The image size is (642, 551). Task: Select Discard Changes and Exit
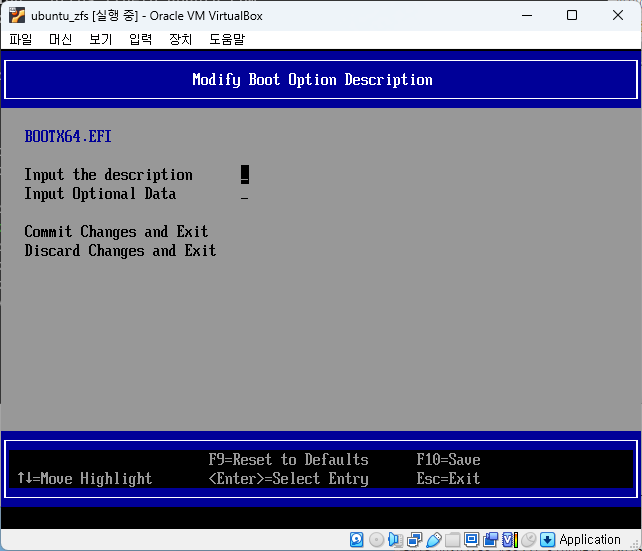pyautogui.click(x=120, y=251)
